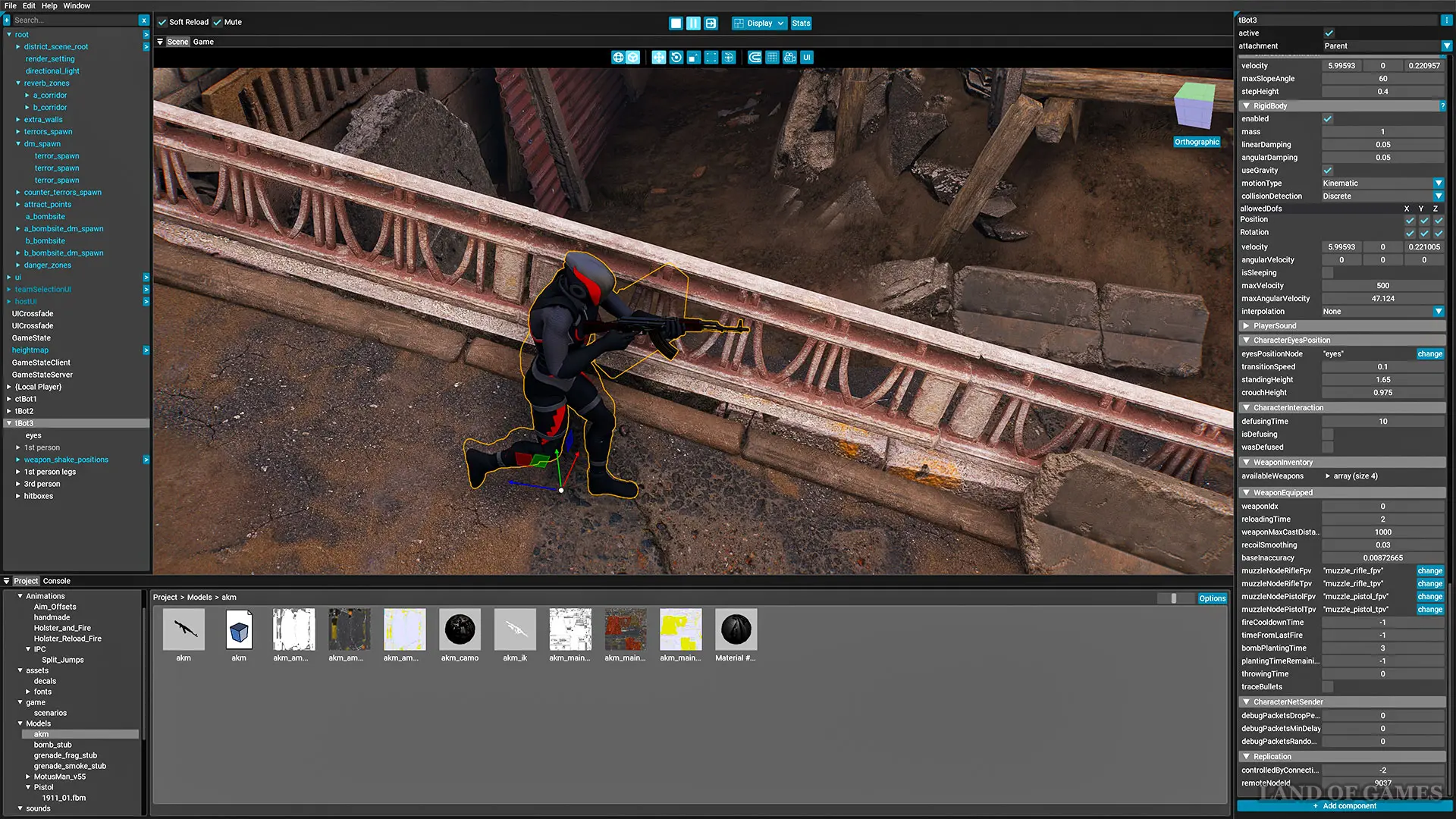Click the Add component button
1456x819 pixels.
click(x=1344, y=806)
